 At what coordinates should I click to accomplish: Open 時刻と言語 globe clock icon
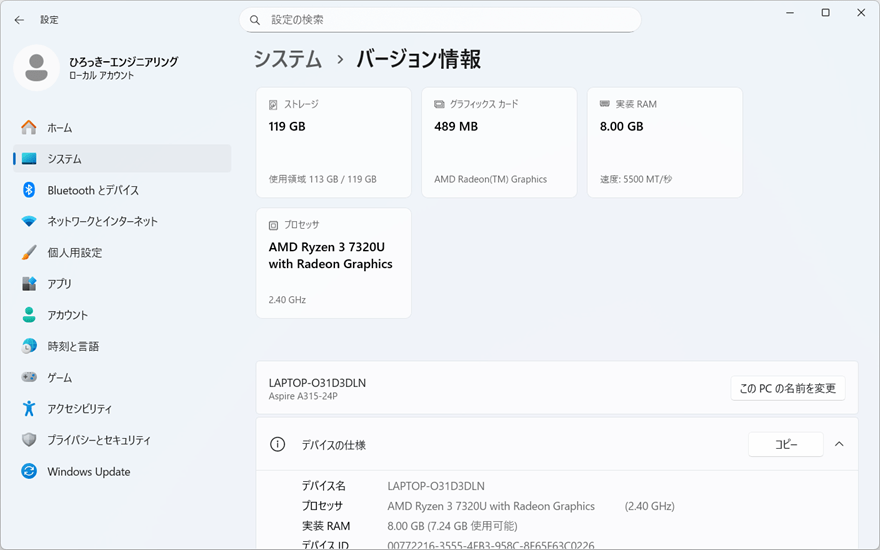click(x=29, y=346)
